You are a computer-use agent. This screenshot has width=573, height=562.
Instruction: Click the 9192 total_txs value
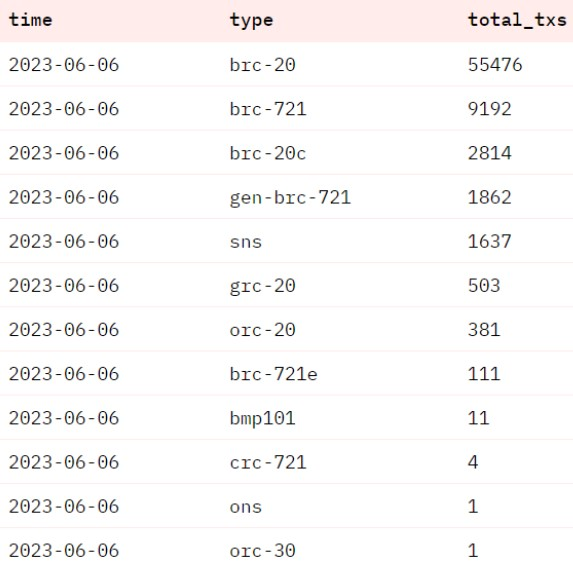(x=490, y=109)
